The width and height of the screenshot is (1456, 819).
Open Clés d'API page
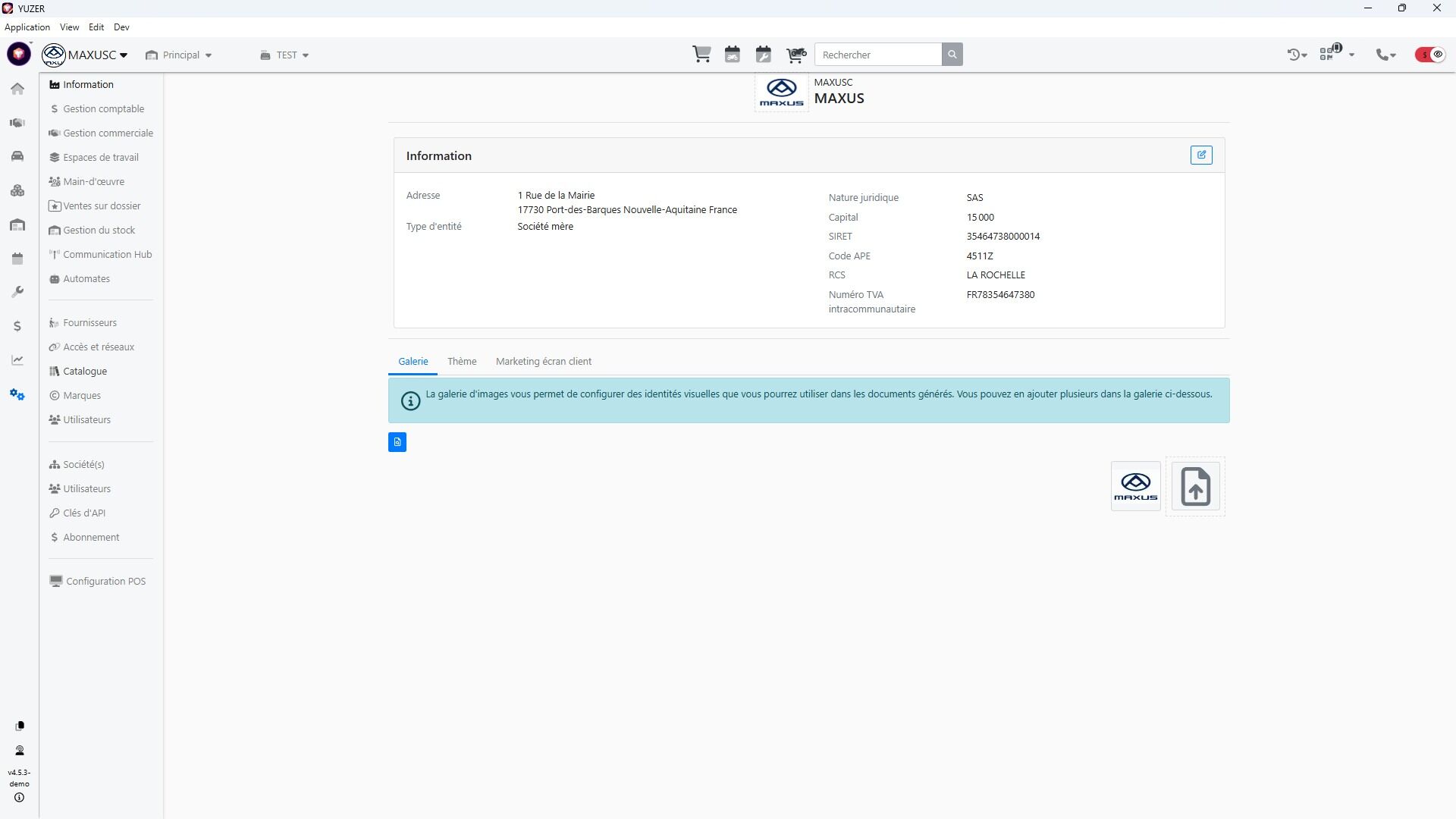pos(84,513)
